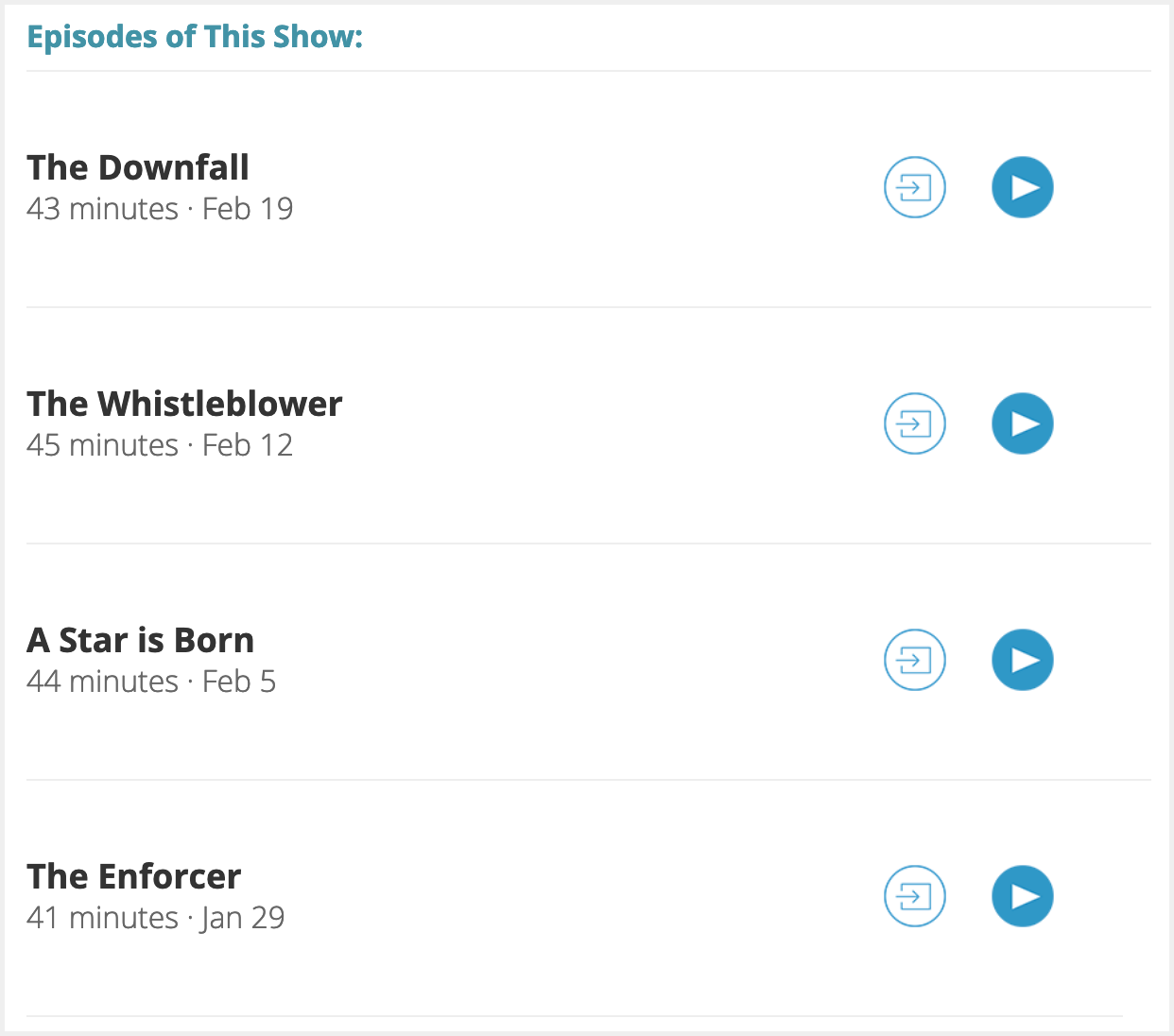The height and width of the screenshot is (1036, 1174).
Task: Play The Whistleblower episode
Action: 1023,423
